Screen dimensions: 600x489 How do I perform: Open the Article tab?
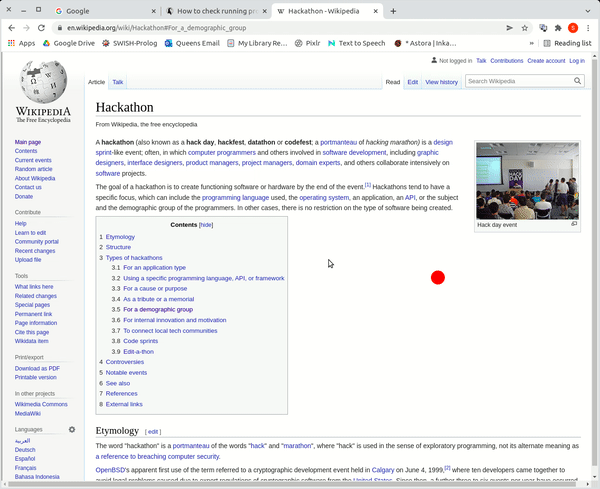[96, 82]
